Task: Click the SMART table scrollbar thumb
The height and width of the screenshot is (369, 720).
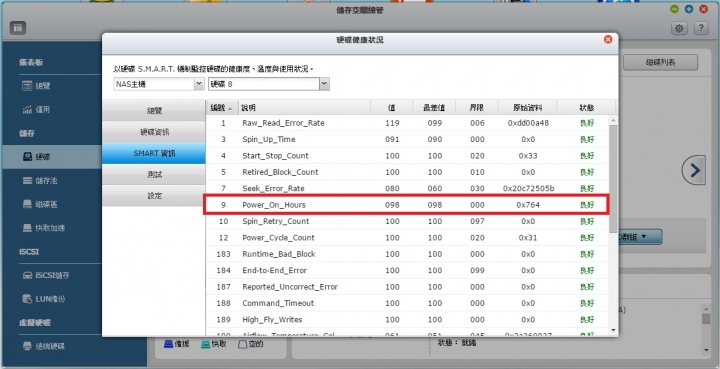Action: 613,178
